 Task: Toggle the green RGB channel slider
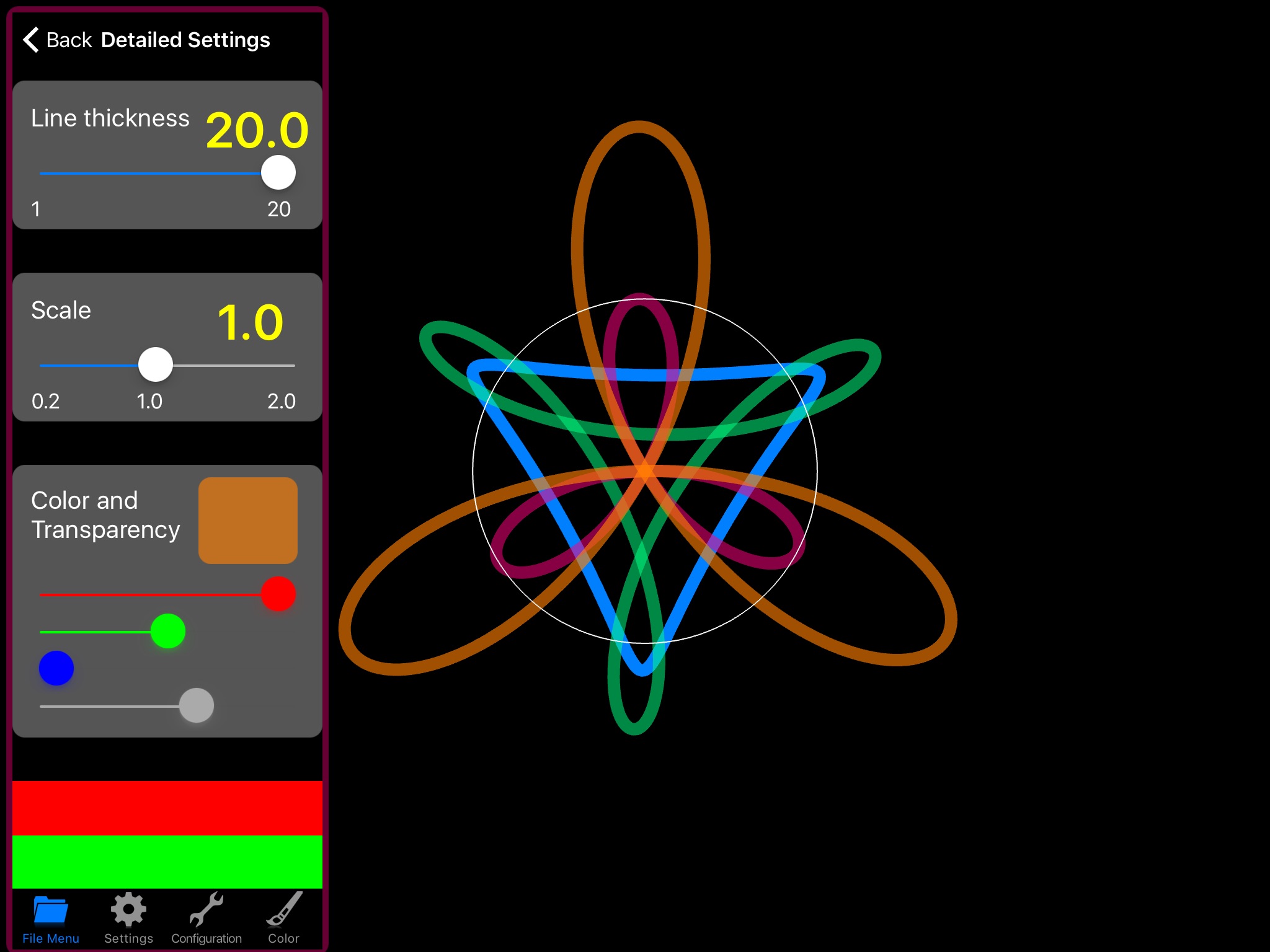(x=165, y=630)
